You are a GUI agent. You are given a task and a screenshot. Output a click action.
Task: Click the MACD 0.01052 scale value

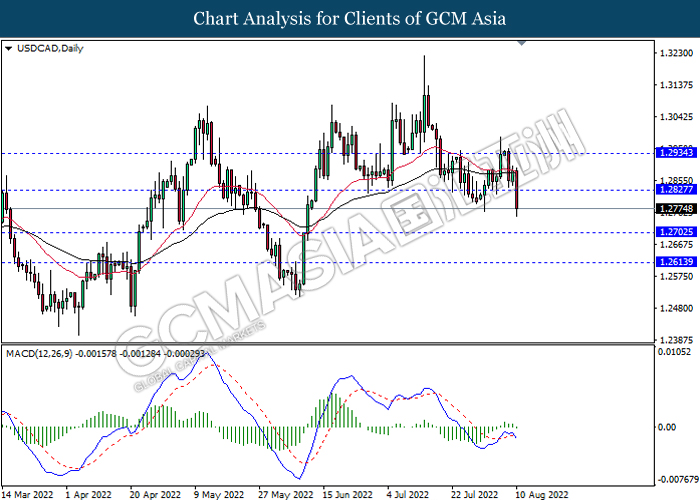click(674, 352)
